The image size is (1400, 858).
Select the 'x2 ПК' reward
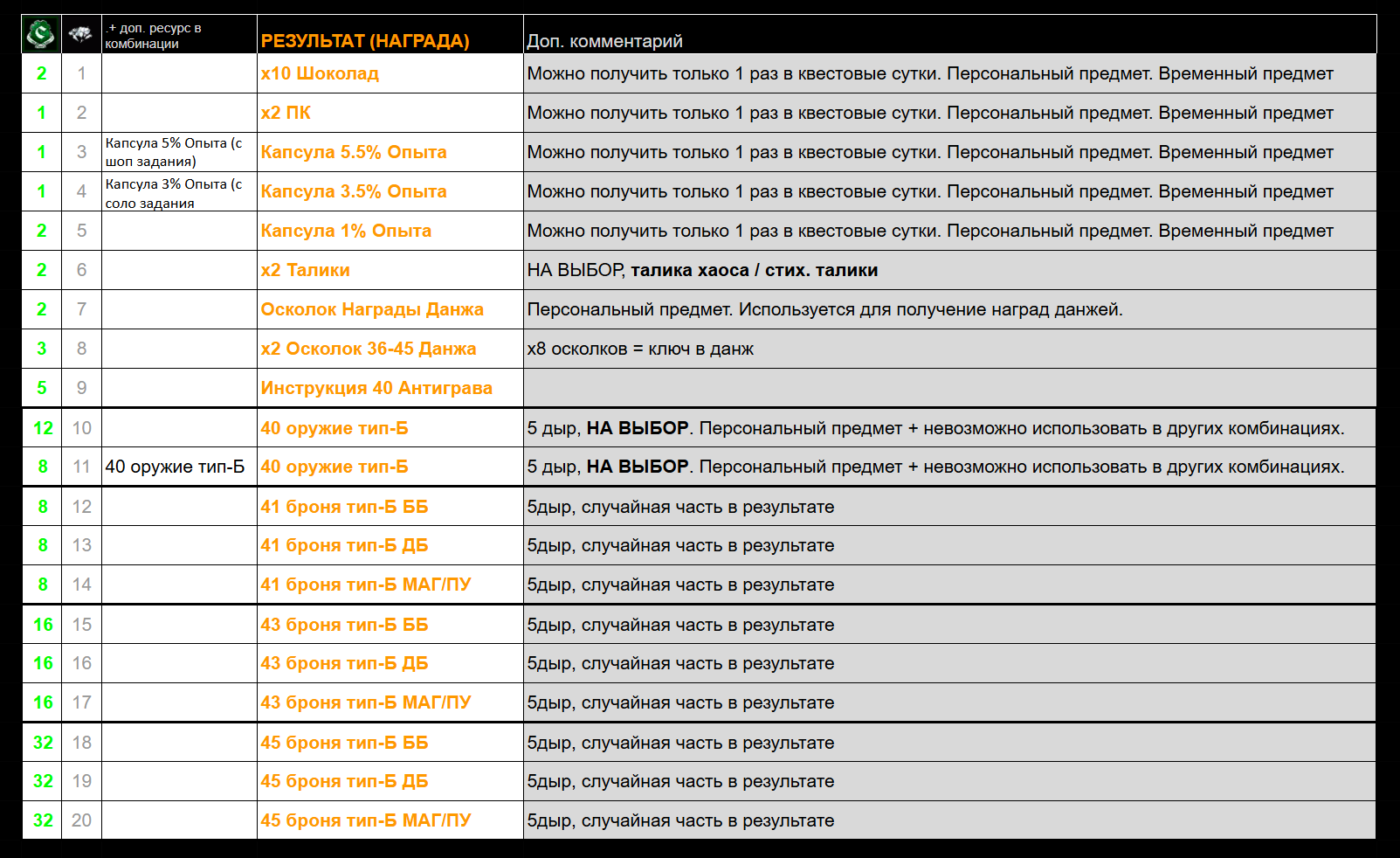[286, 113]
